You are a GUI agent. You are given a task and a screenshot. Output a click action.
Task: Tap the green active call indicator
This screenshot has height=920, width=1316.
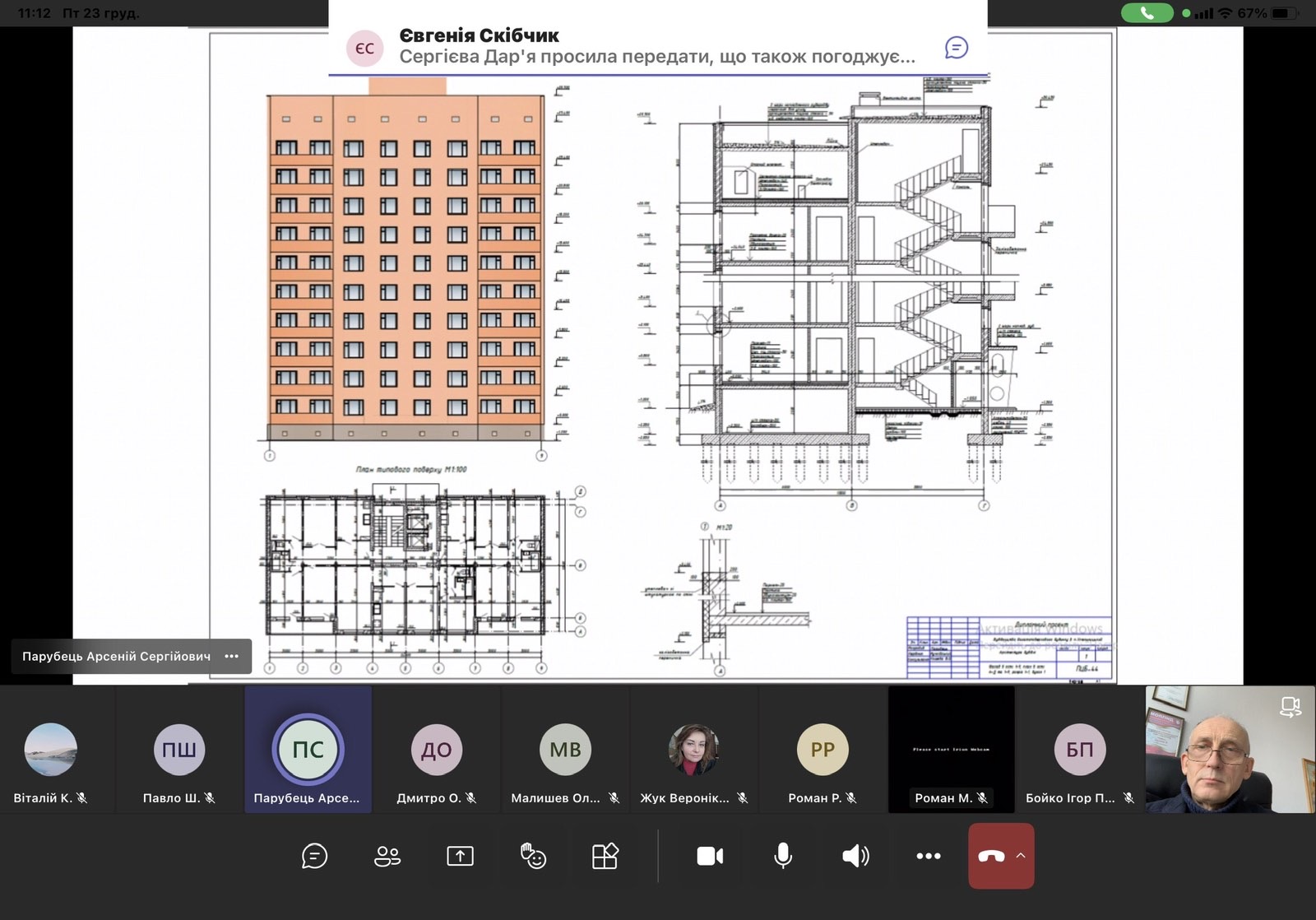pos(1147,13)
